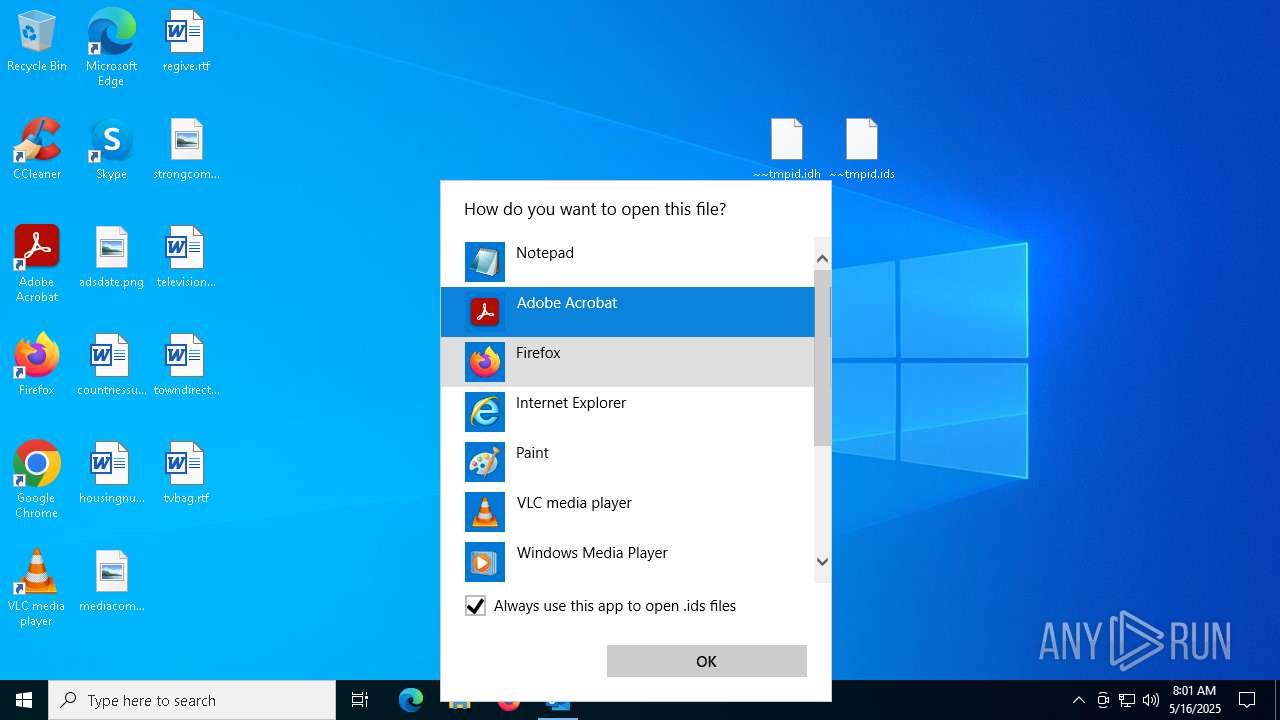The image size is (1280, 720).
Task: Select Internet Explorer in the dialog
Action: click(x=628, y=412)
